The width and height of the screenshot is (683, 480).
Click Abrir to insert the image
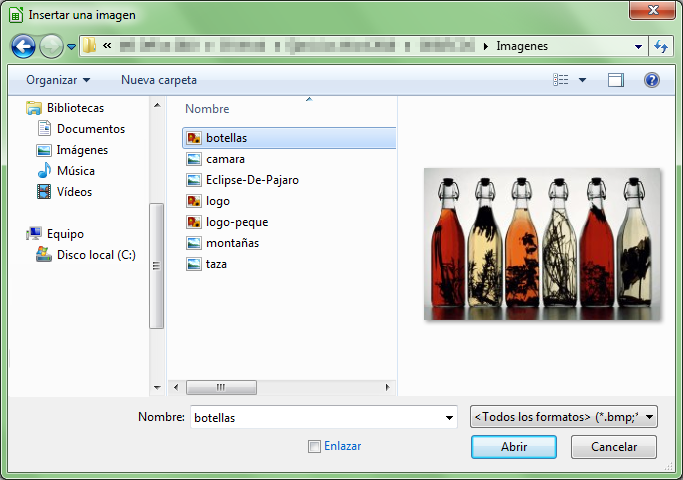tap(514, 447)
